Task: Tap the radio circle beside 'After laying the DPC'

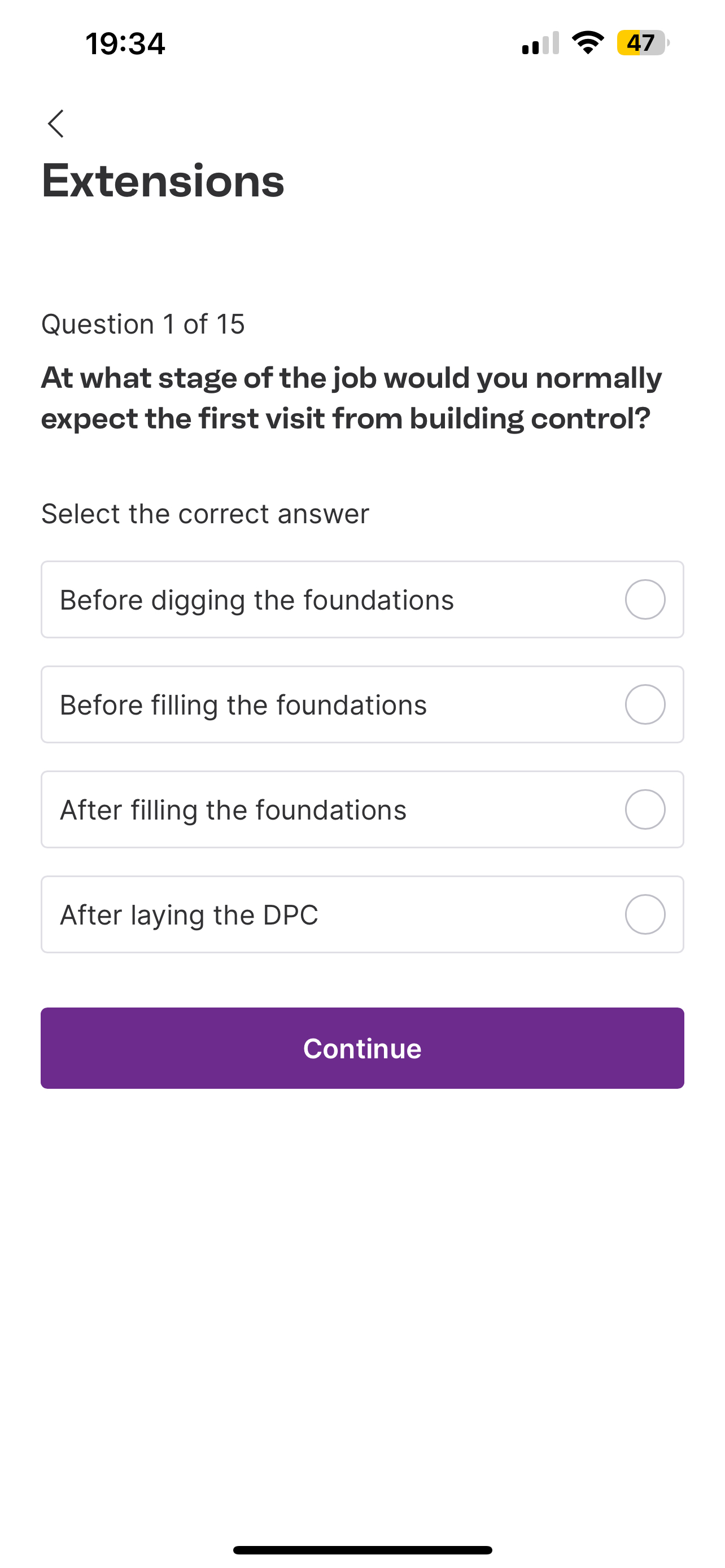Action: pos(645,914)
